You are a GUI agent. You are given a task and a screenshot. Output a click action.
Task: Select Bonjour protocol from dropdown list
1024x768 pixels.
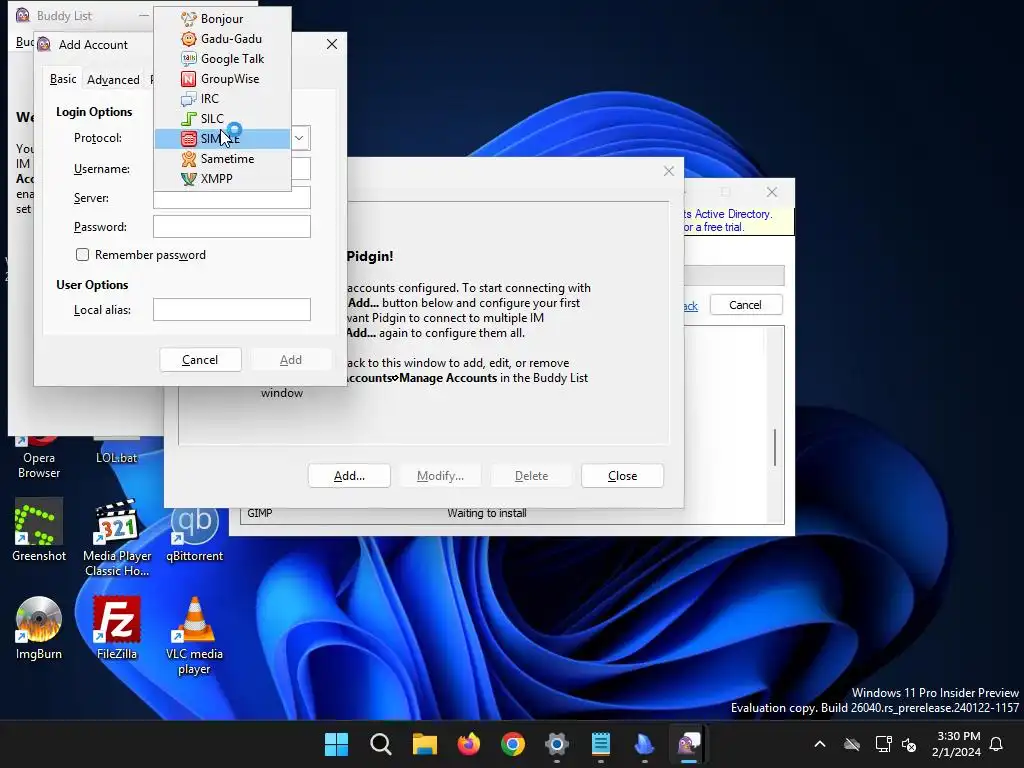222,19
